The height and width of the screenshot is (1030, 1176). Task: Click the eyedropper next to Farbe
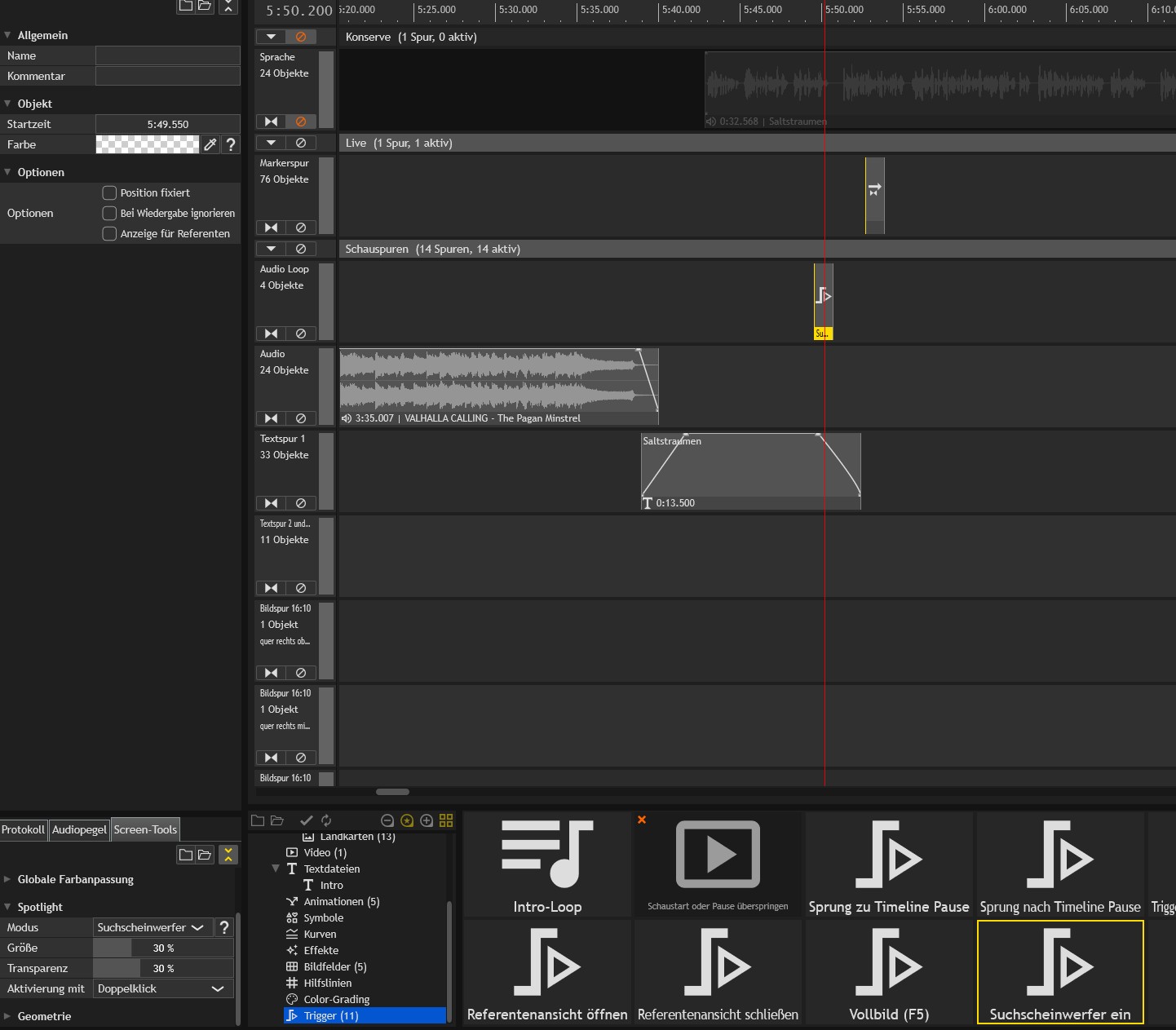pos(210,144)
